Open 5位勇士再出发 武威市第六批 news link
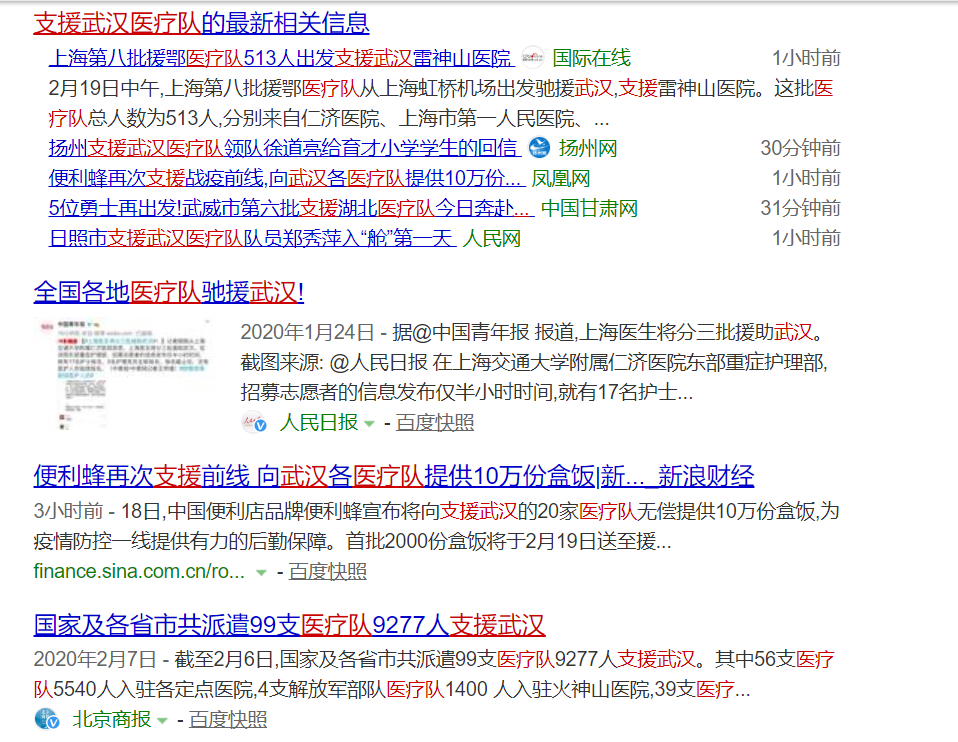 click(290, 209)
